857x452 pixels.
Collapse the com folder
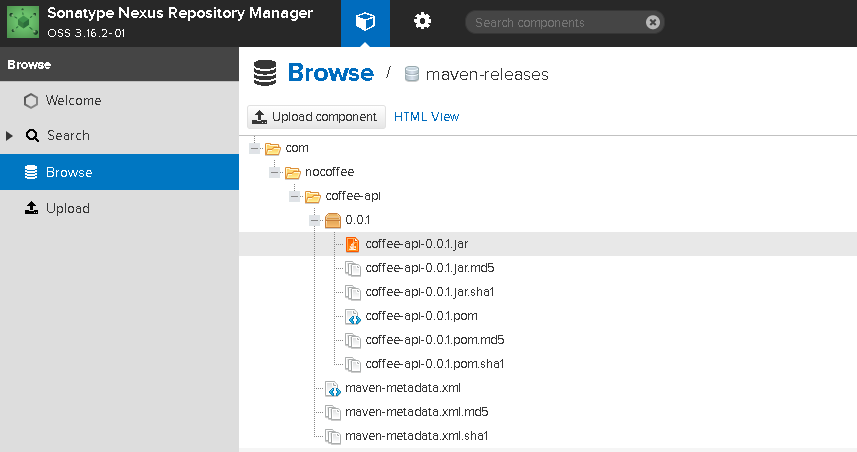click(254, 148)
